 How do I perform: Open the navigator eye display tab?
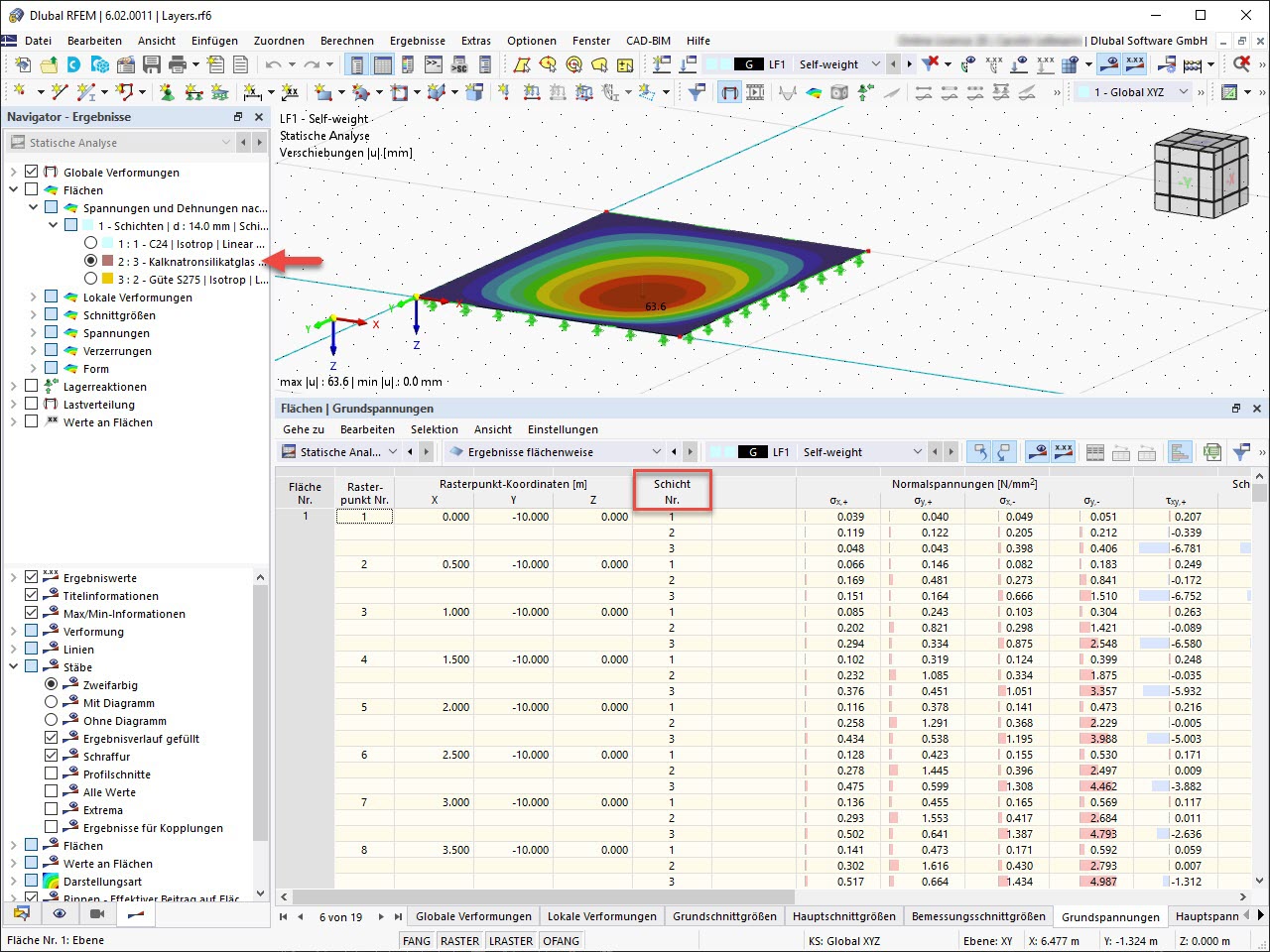click(x=60, y=913)
